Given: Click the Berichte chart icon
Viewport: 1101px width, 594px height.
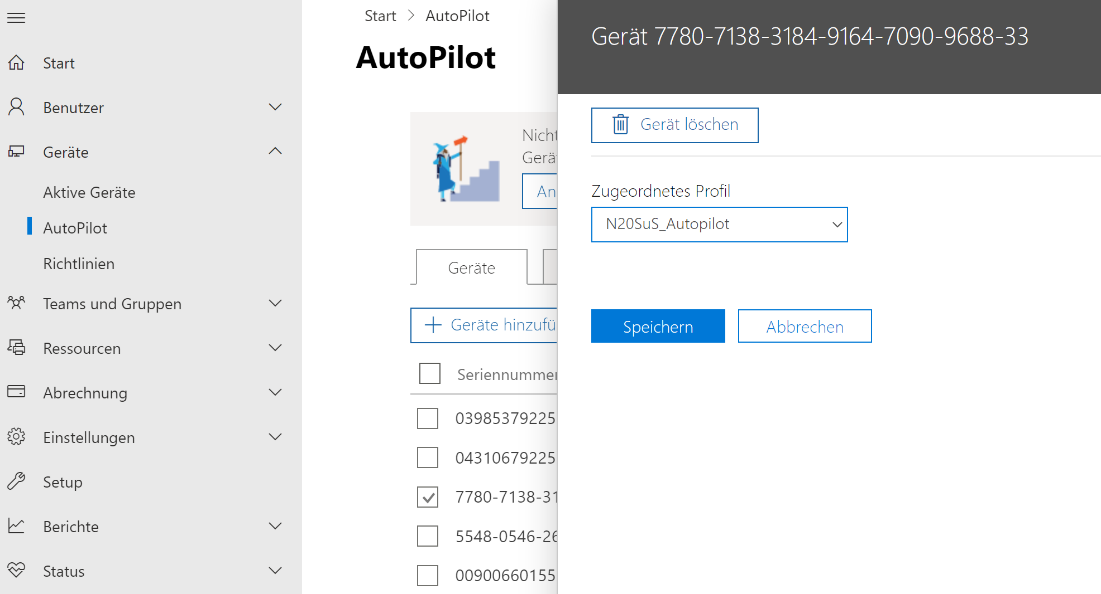Looking at the screenshot, I should click(x=16, y=526).
